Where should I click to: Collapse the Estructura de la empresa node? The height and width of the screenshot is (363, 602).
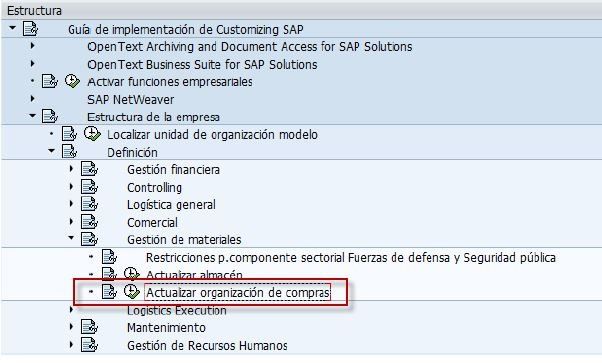[x=33, y=115]
